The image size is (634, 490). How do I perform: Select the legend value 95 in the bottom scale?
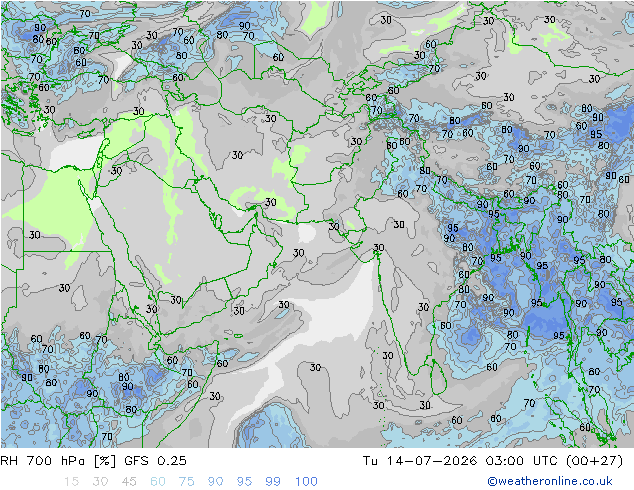244,482
